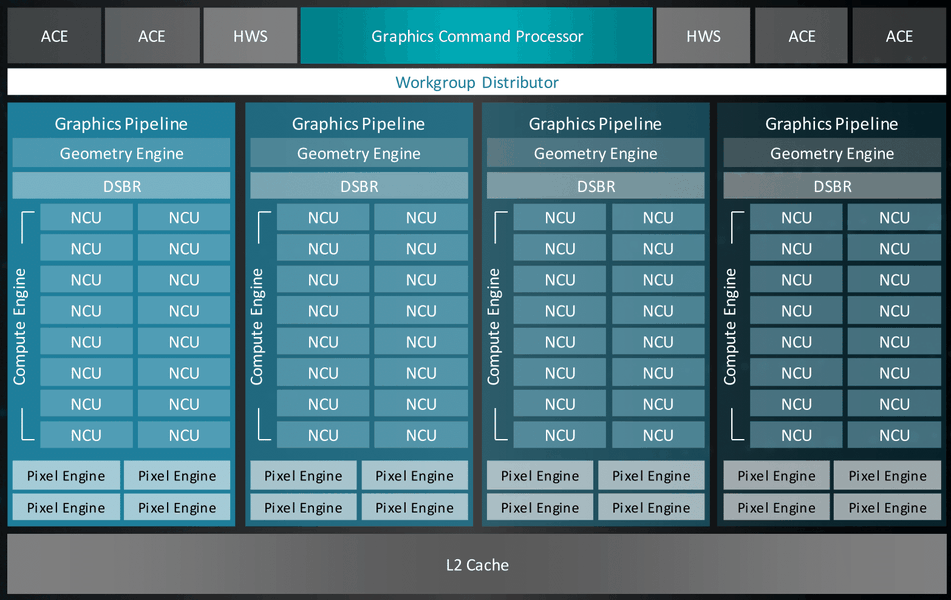The height and width of the screenshot is (600, 951).
Task: Select the DSBR block in the fourth pipeline
Action: point(832,186)
